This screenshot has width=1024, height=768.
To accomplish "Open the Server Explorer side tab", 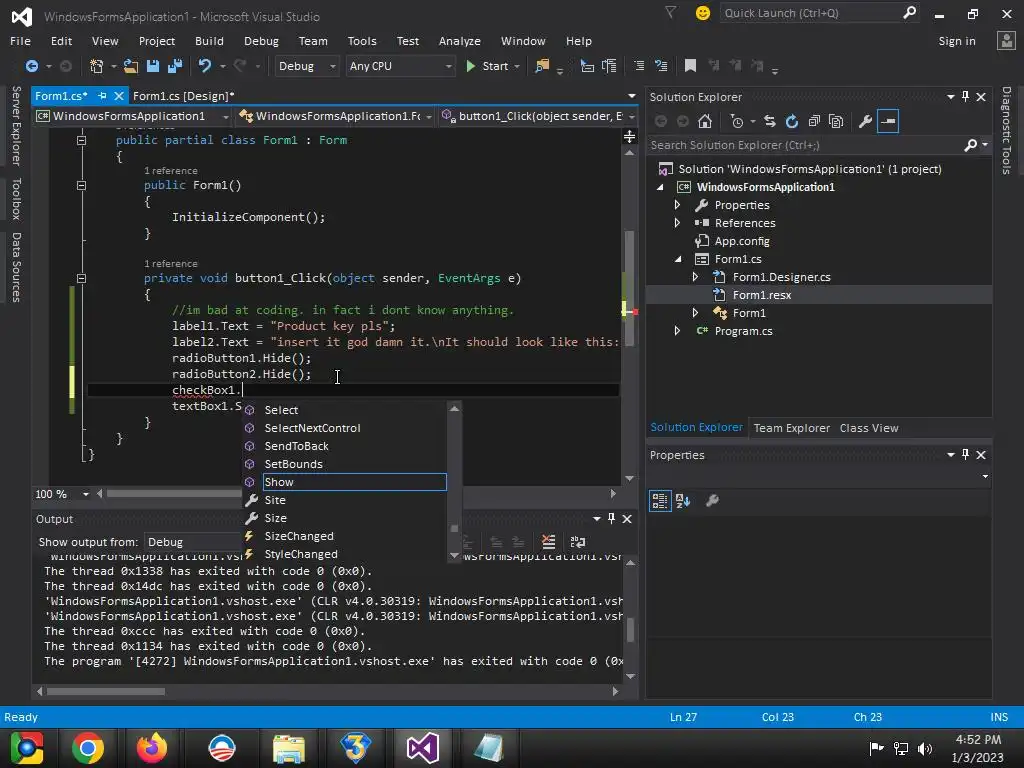I will [x=16, y=126].
